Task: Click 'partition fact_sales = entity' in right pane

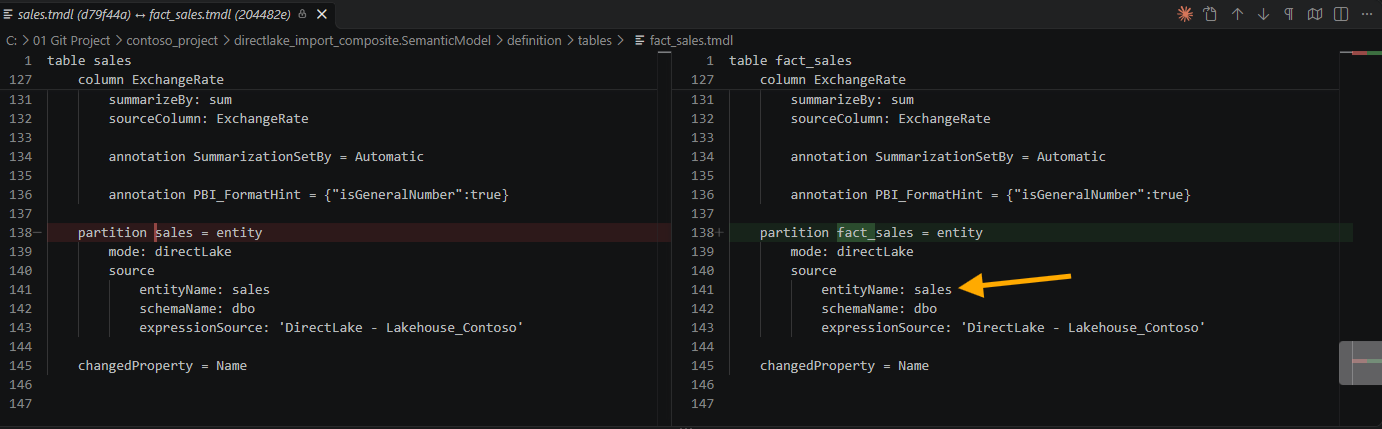Action: click(871, 233)
